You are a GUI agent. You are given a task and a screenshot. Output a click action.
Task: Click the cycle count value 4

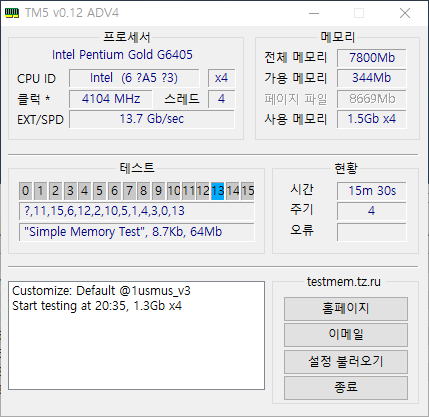372,211
